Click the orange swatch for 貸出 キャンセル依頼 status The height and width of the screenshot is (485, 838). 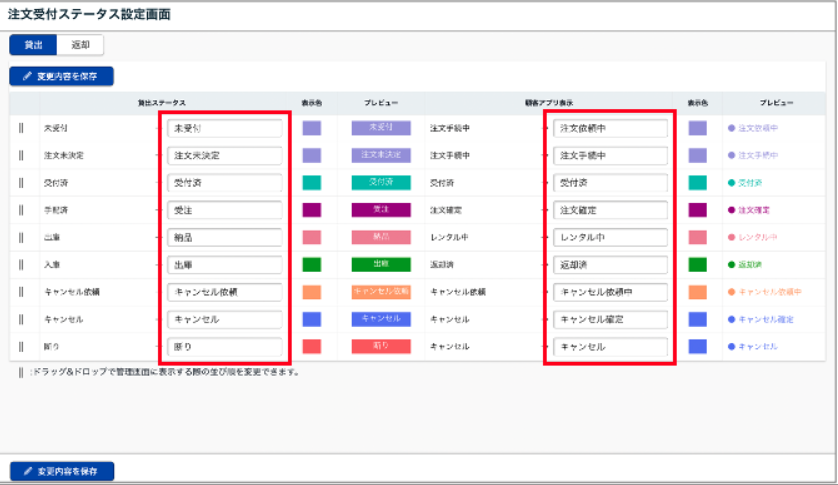pyautogui.click(x=311, y=292)
